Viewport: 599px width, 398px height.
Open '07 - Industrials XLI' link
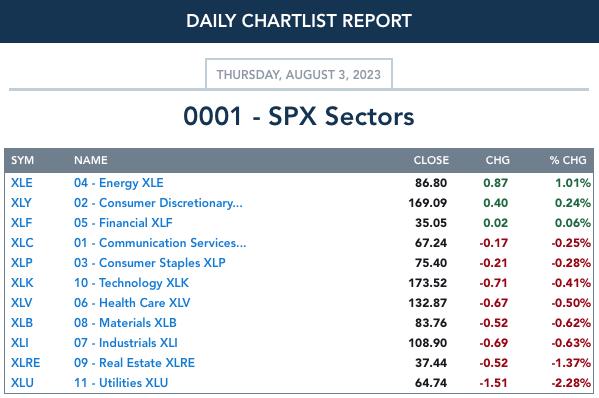(x=126, y=343)
